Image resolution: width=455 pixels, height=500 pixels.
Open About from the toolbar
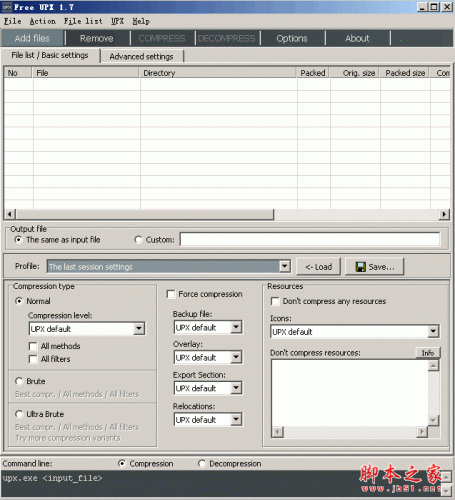click(x=357, y=38)
